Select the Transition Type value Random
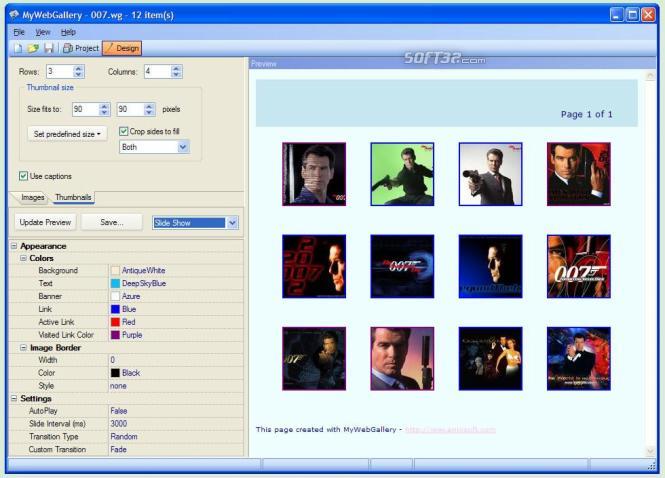665x478 pixels. click(x=124, y=436)
